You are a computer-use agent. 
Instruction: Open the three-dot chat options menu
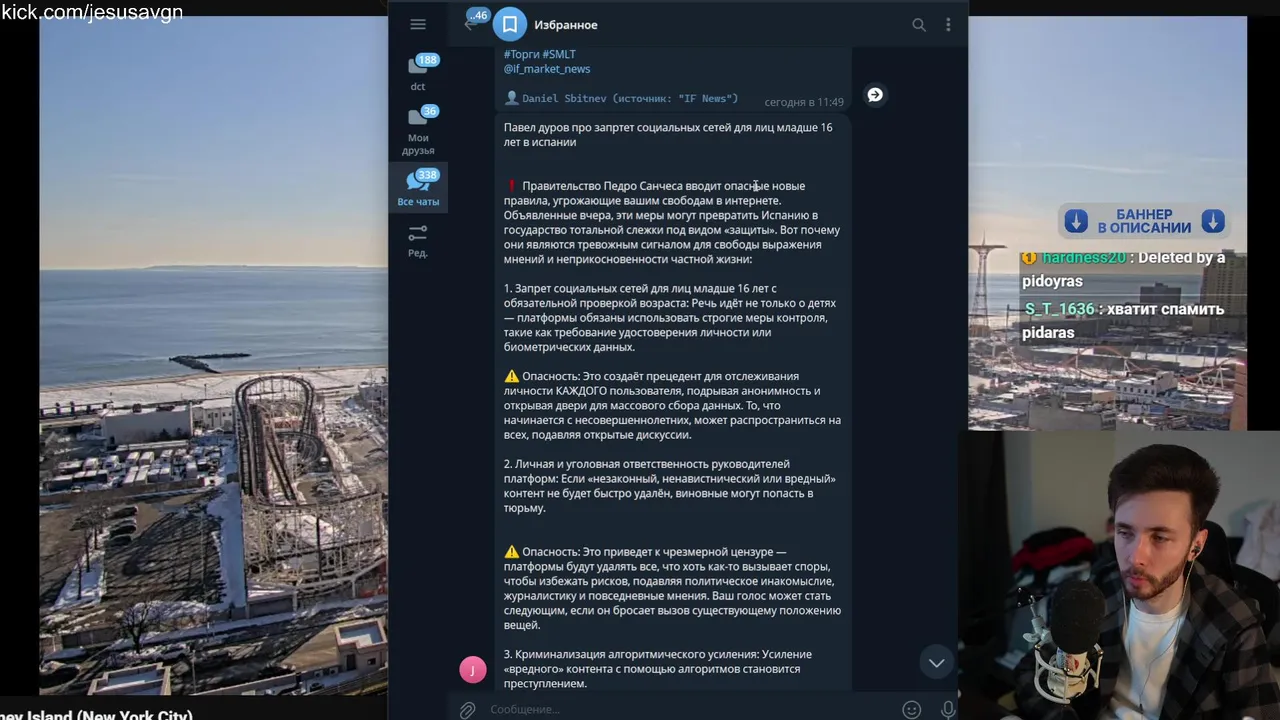948,25
